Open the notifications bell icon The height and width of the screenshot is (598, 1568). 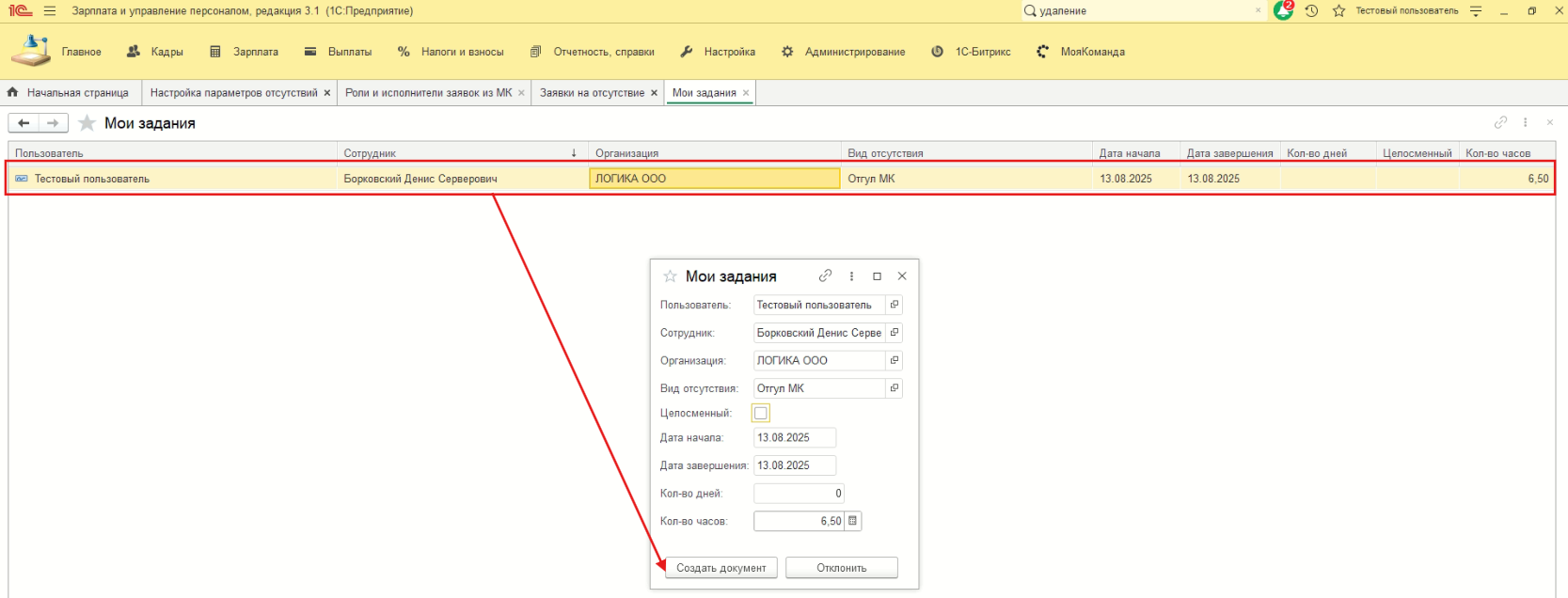(1283, 11)
